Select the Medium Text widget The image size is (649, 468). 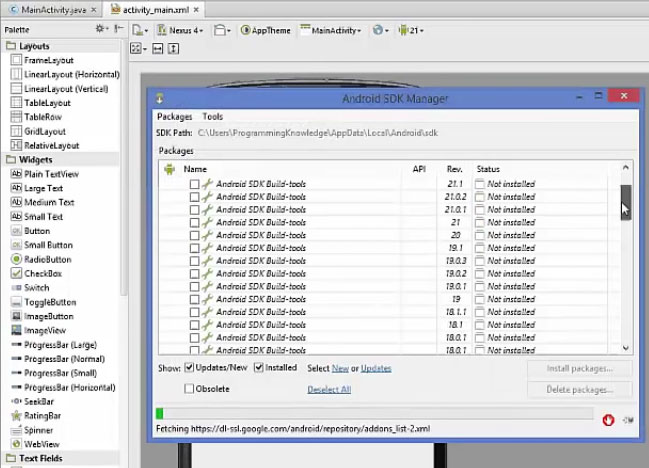43,202
